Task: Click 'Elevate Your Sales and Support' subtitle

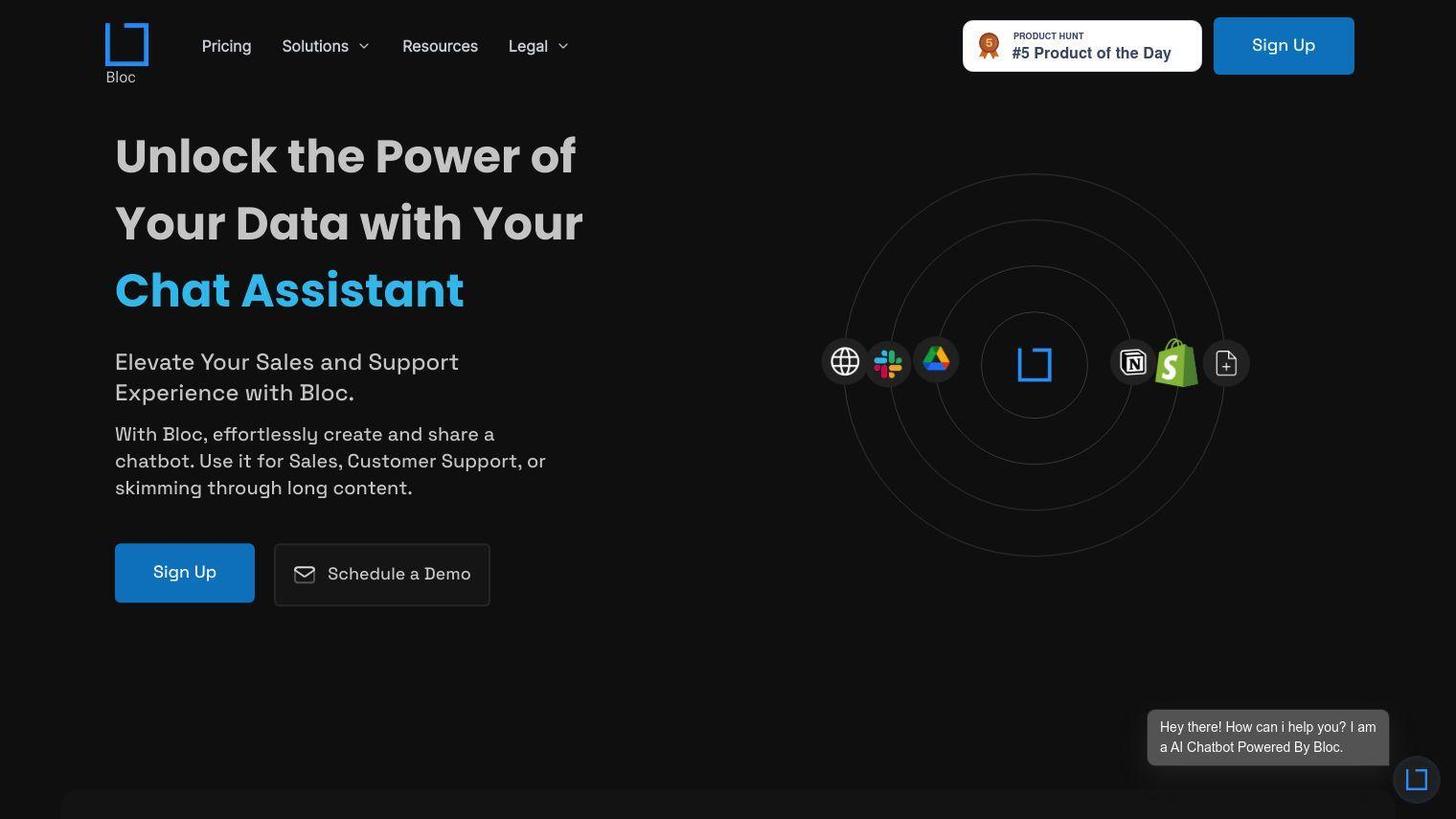Action: click(x=286, y=377)
